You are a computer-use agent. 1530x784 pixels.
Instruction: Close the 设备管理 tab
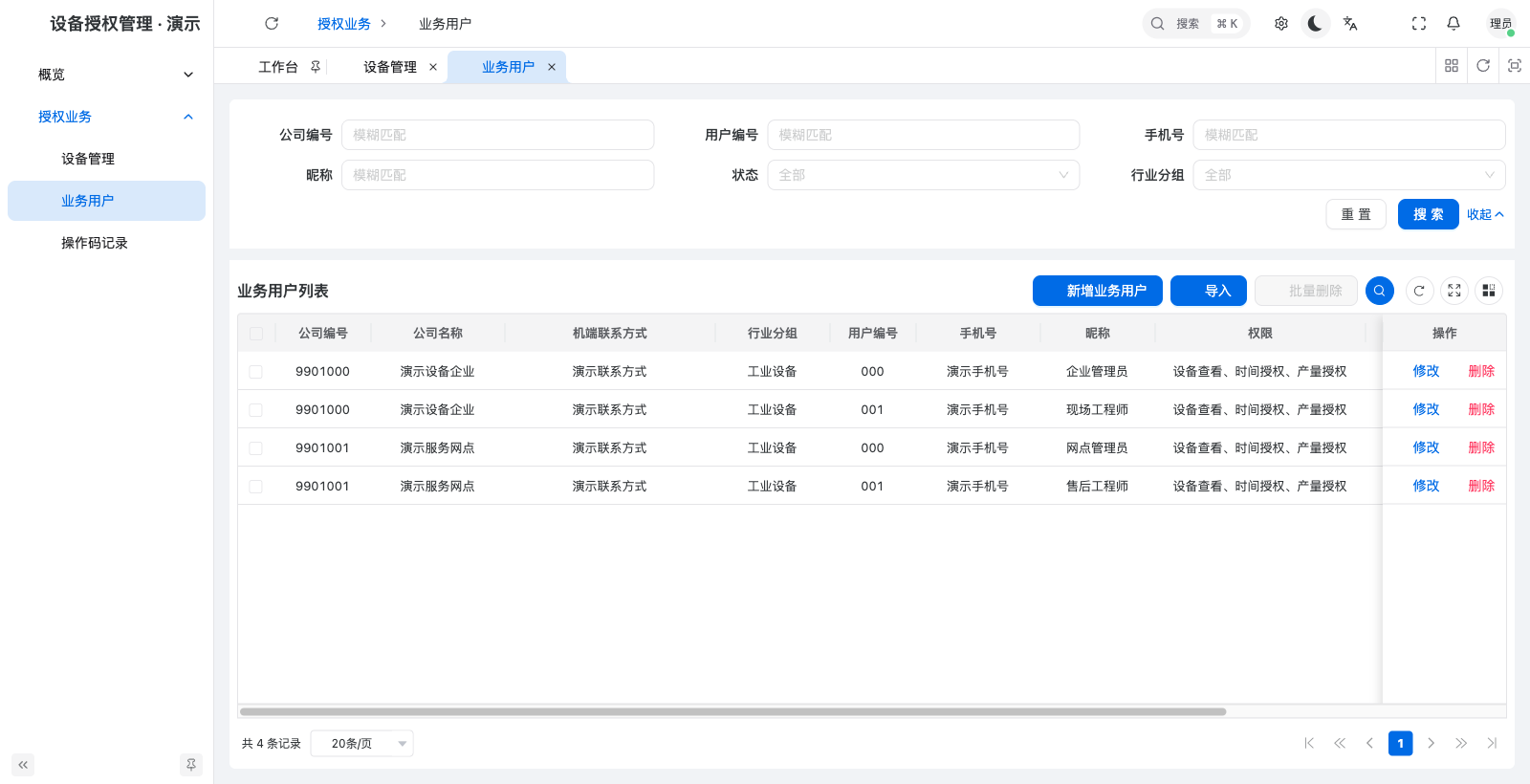tap(433, 67)
